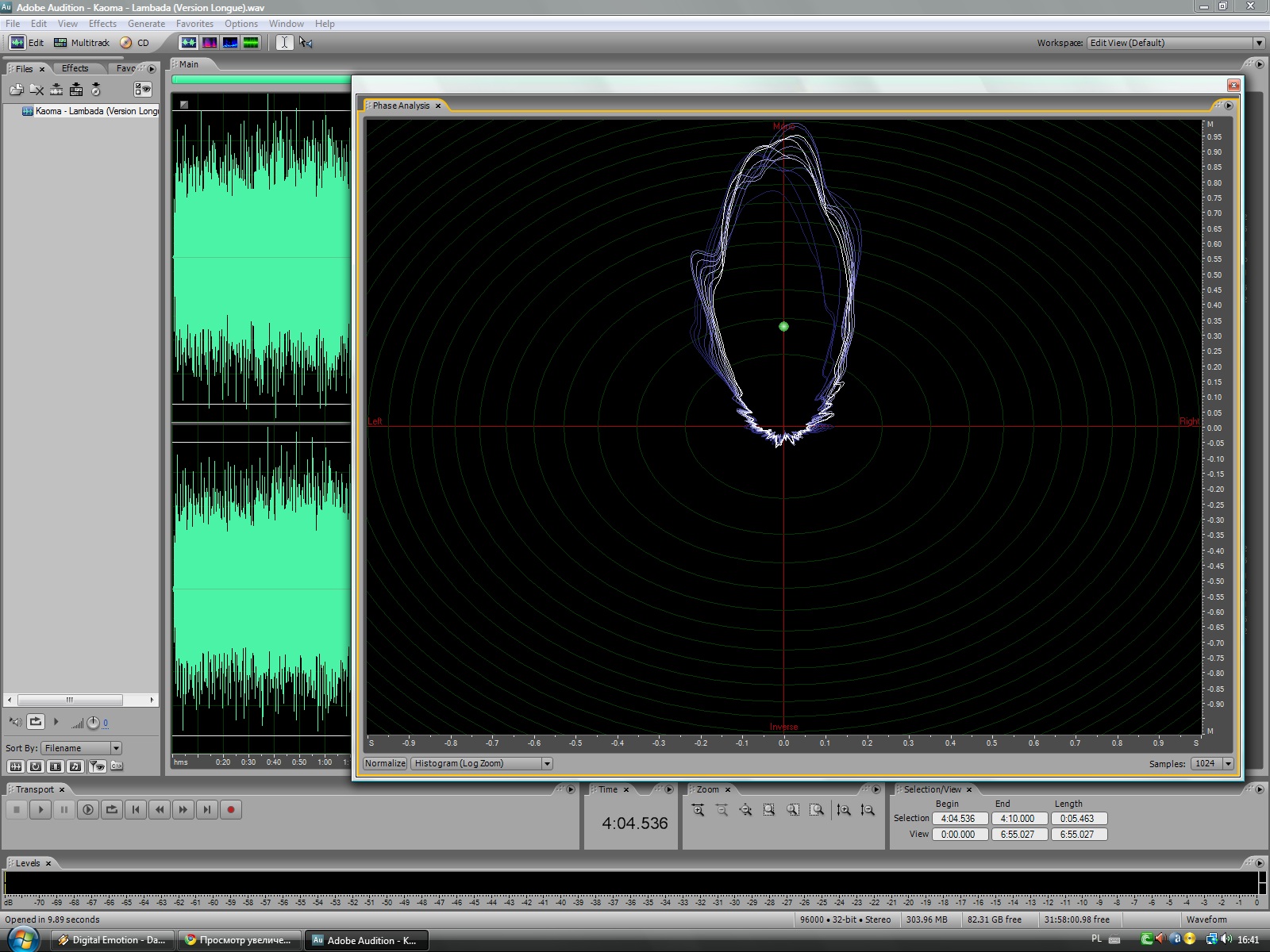Switch to Multitrack view
Screen dimensions: 1270x952
click(x=82, y=43)
